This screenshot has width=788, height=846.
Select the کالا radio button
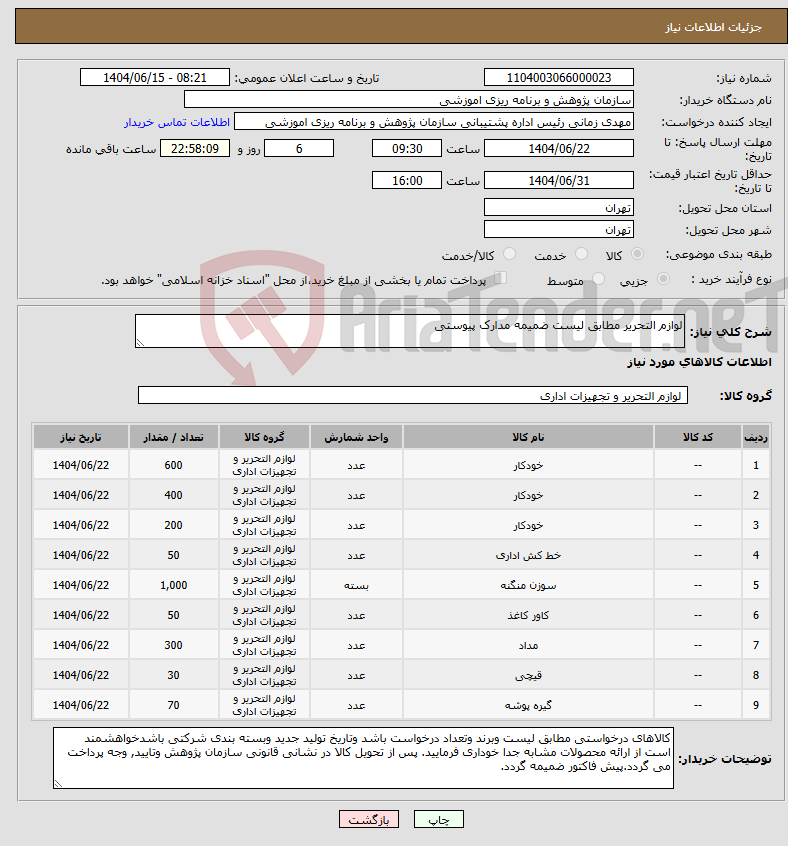click(637, 254)
